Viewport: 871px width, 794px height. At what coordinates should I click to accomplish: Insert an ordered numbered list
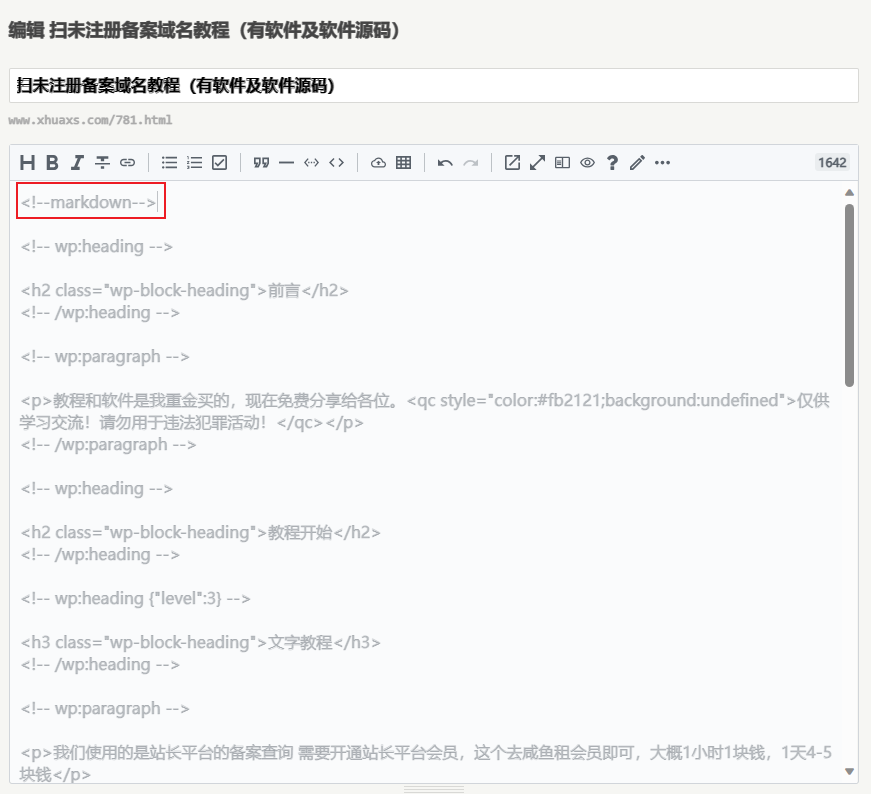coord(195,162)
